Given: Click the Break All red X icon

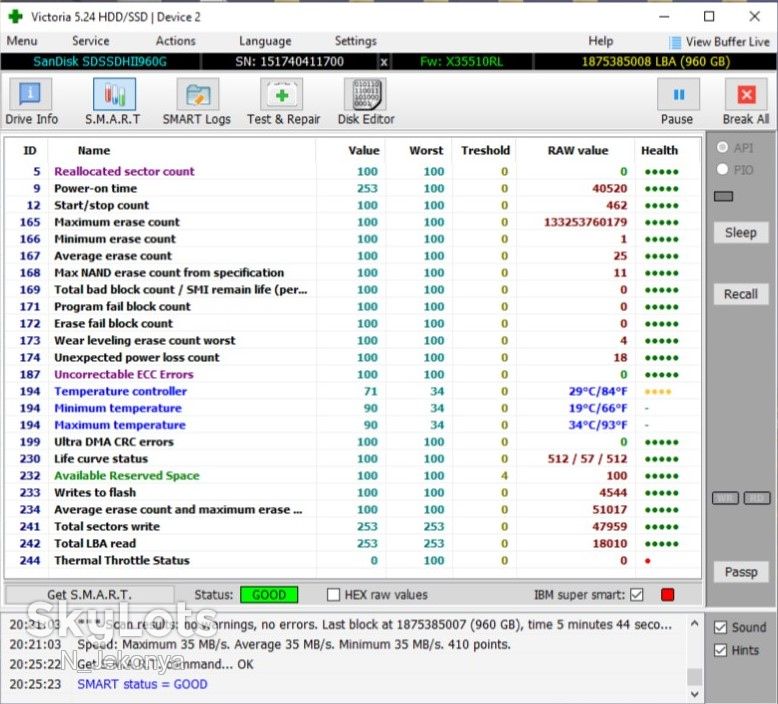Looking at the screenshot, I should point(746,94).
